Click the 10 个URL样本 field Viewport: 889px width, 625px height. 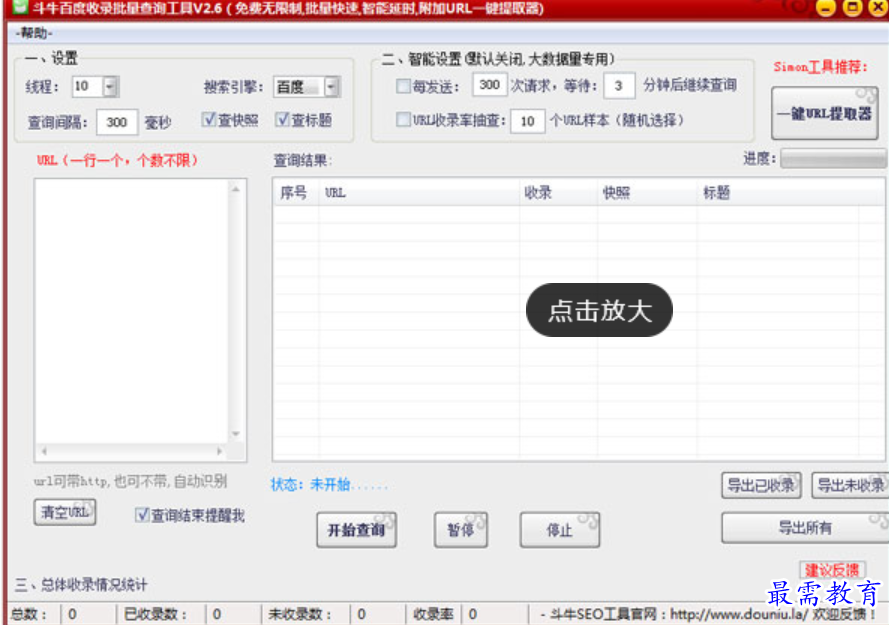pyautogui.click(x=527, y=121)
